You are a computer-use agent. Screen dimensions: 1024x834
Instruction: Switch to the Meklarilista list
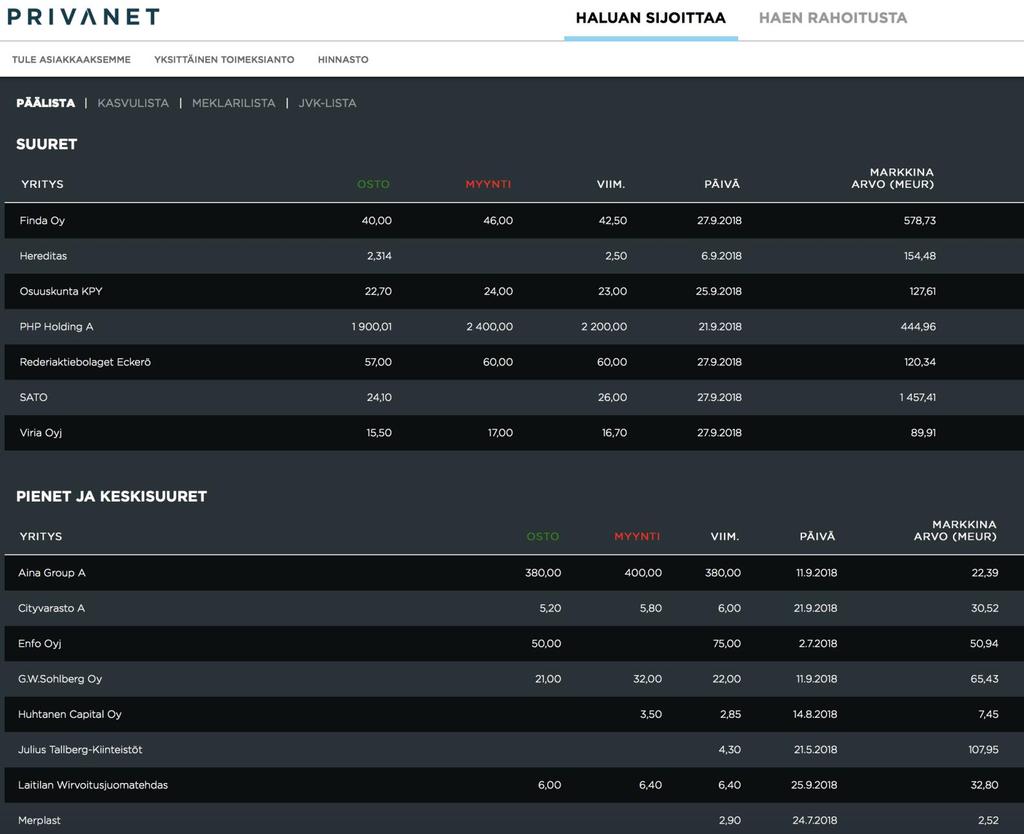(233, 103)
